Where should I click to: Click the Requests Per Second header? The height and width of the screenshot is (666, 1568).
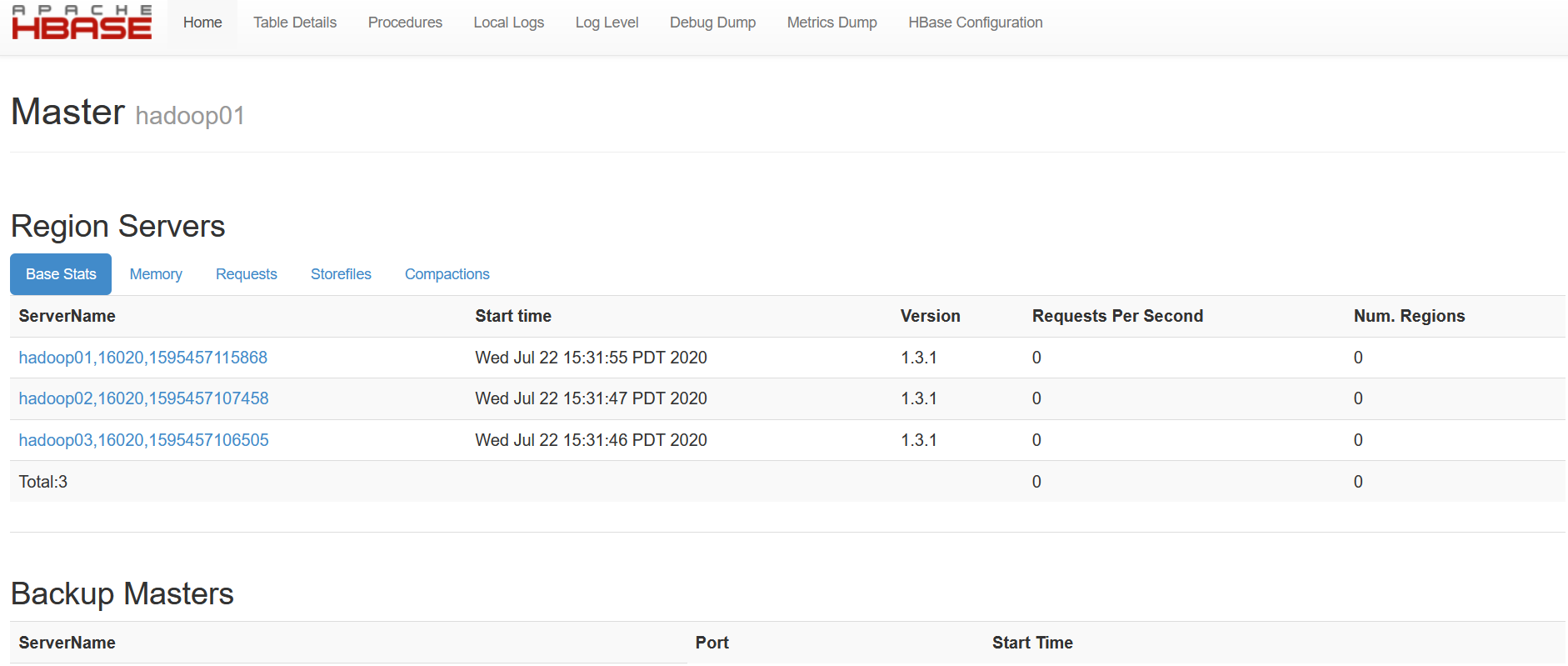(x=1117, y=316)
